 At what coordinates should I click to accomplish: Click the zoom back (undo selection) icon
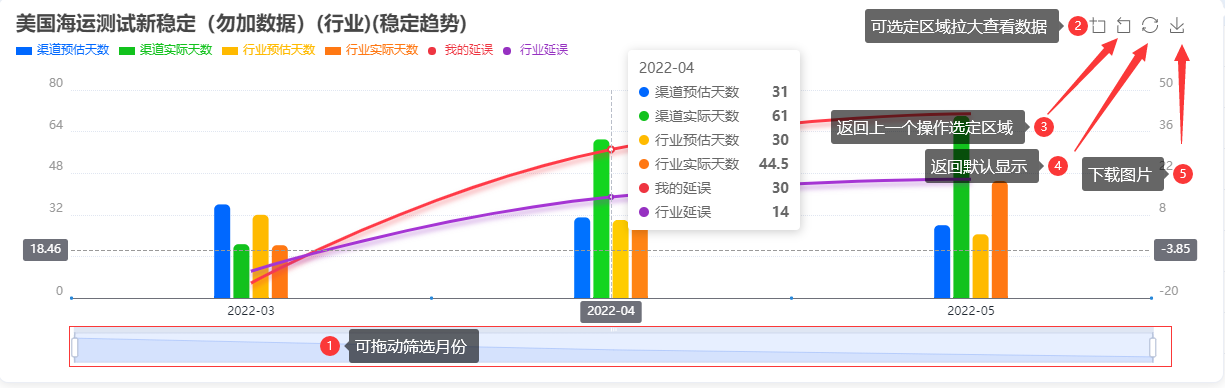(x=1123, y=26)
